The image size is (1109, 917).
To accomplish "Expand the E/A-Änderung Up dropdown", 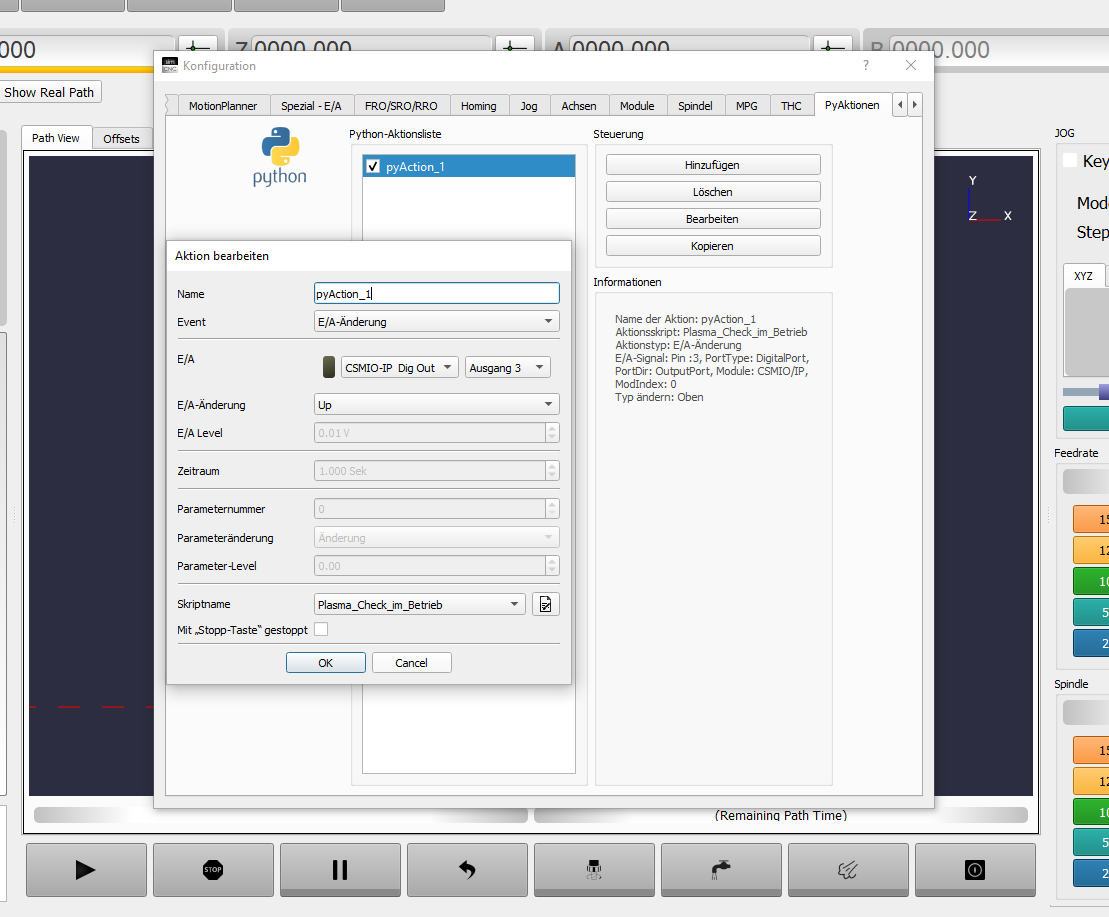I will pos(436,404).
